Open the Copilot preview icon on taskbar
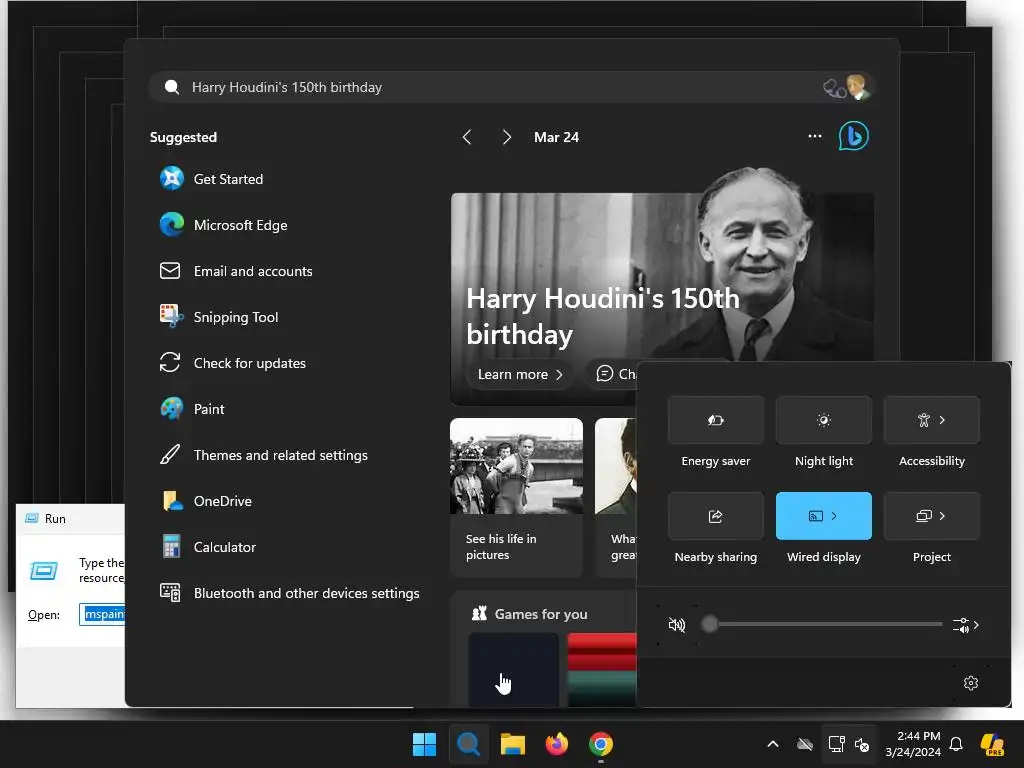The image size is (1024, 768). tap(993, 744)
